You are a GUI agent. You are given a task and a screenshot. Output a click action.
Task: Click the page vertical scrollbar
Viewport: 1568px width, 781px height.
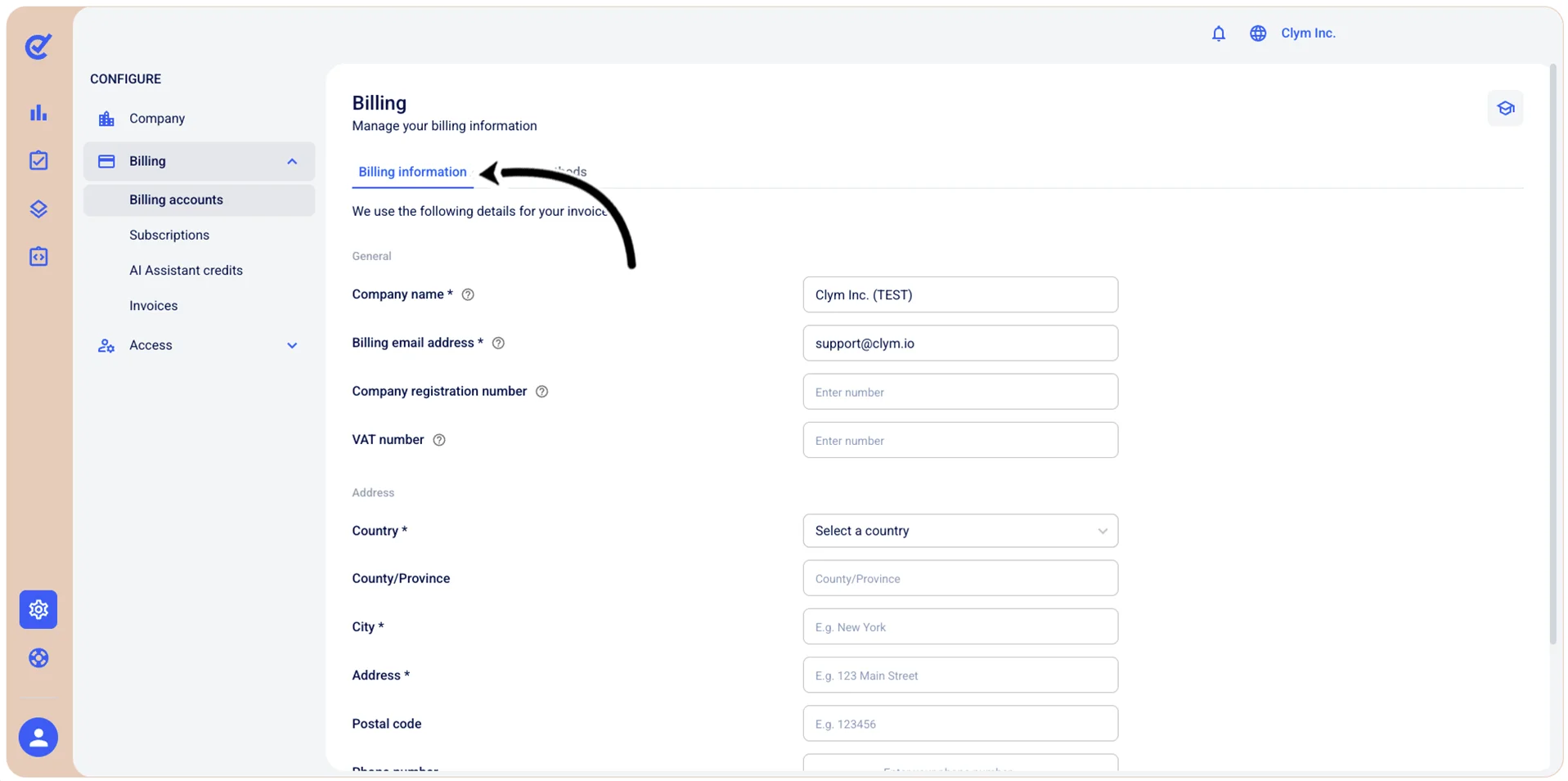[x=1553, y=354]
